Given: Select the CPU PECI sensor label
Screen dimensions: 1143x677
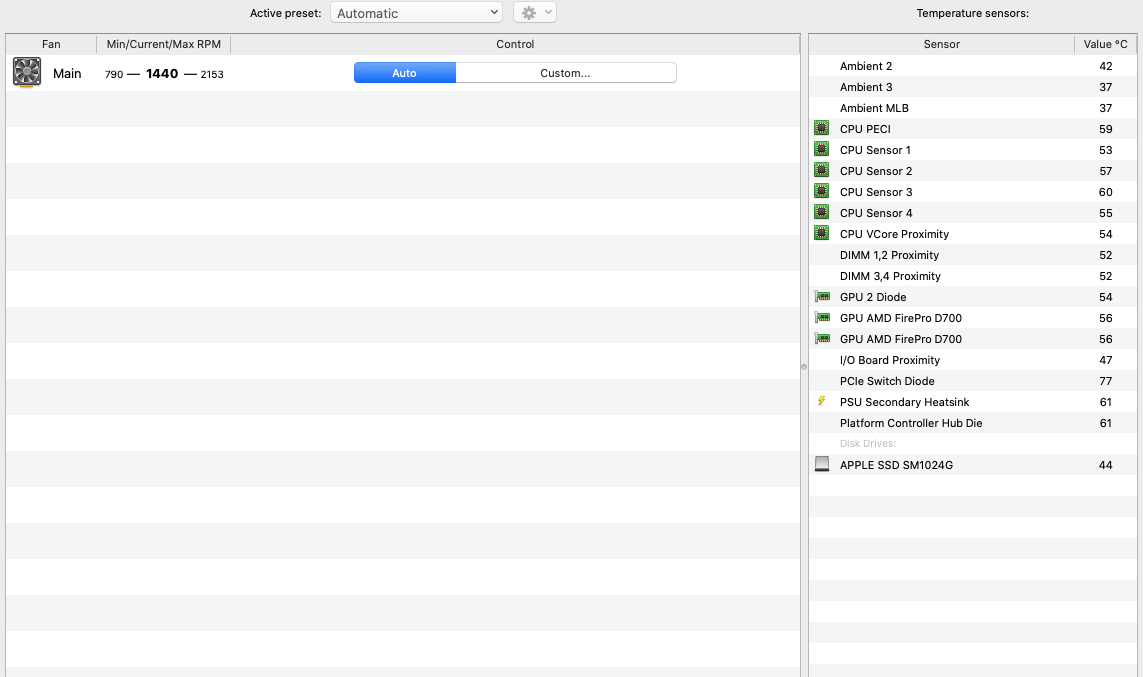Looking at the screenshot, I should [865, 129].
